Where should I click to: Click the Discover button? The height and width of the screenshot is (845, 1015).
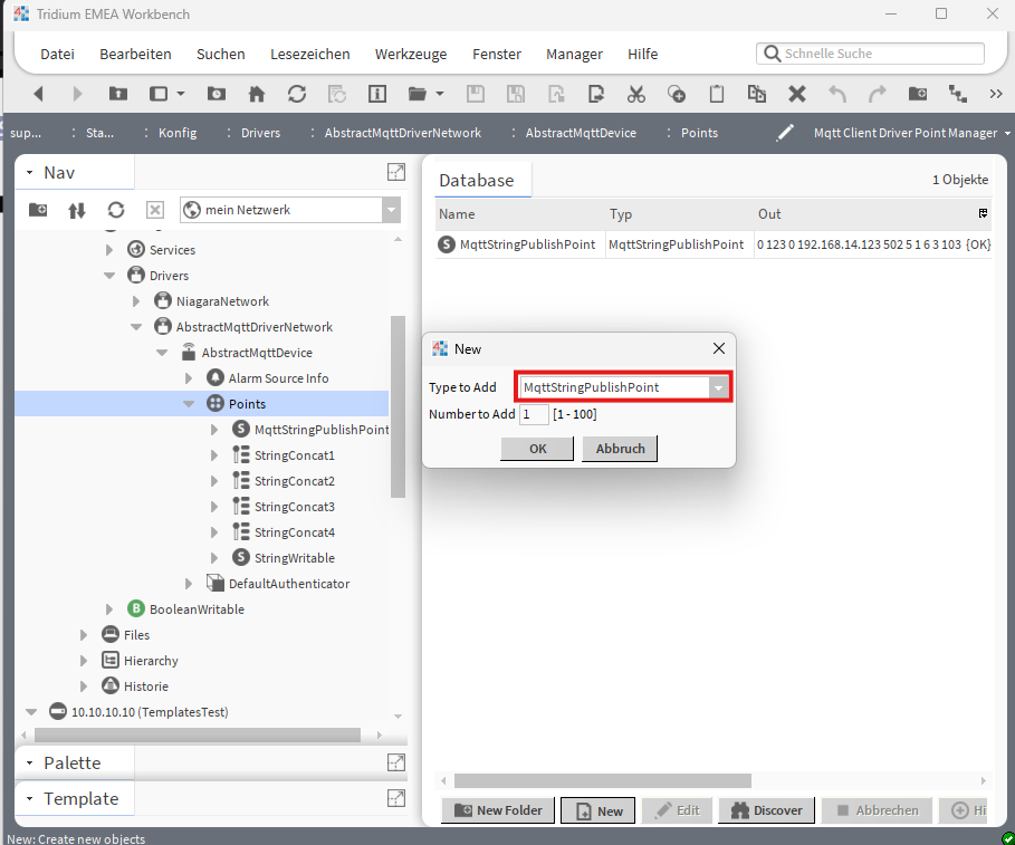click(x=767, y=811)
